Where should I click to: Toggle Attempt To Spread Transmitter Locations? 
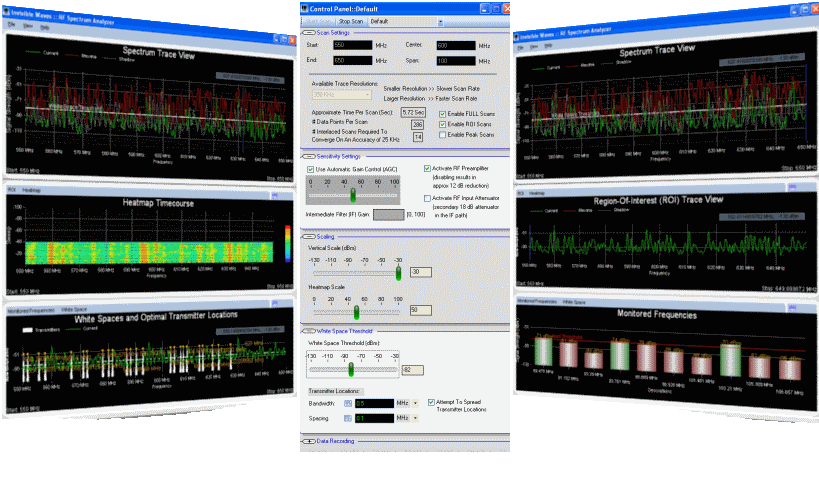point(431,402)
